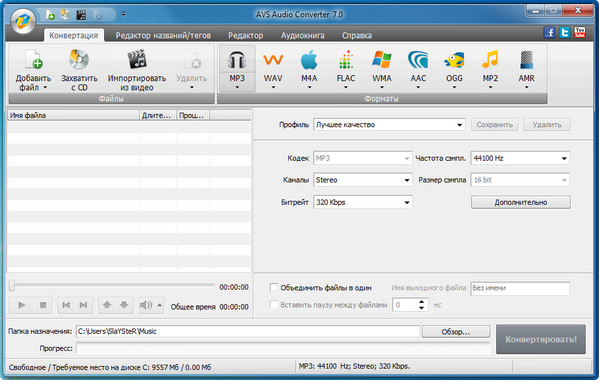This screenshot has height=380, width=599.
Task: Select the WAV format icon
Action: tap(273, 60)
